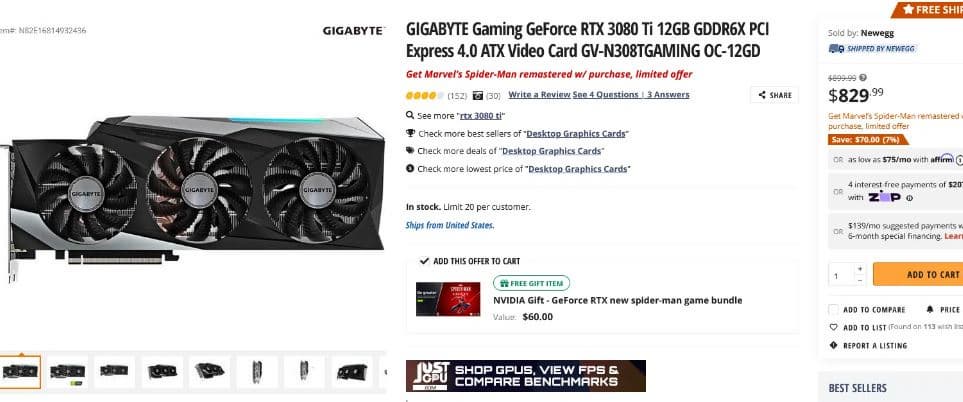Click the four-star rating stars
Image resolution: width=963 pixels, height=402 pixels.
[x=424, y=96]
